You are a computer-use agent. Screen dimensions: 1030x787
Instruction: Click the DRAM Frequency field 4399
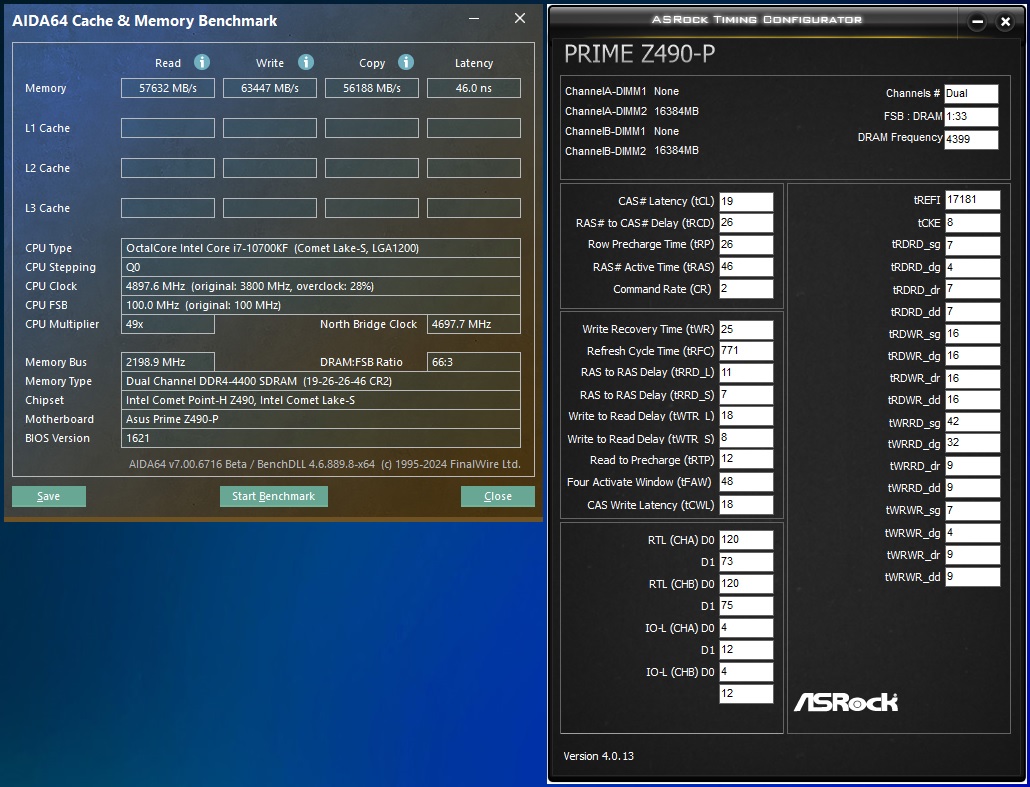[x=971, y=139]
